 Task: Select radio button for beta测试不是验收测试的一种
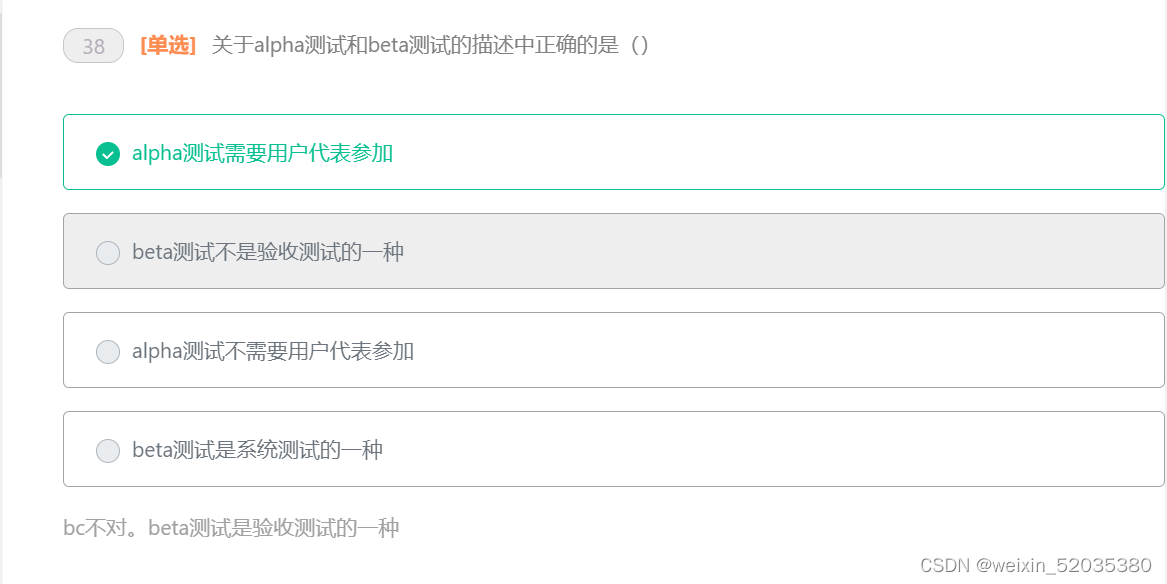pyautogui.click(x=108, y=253)
